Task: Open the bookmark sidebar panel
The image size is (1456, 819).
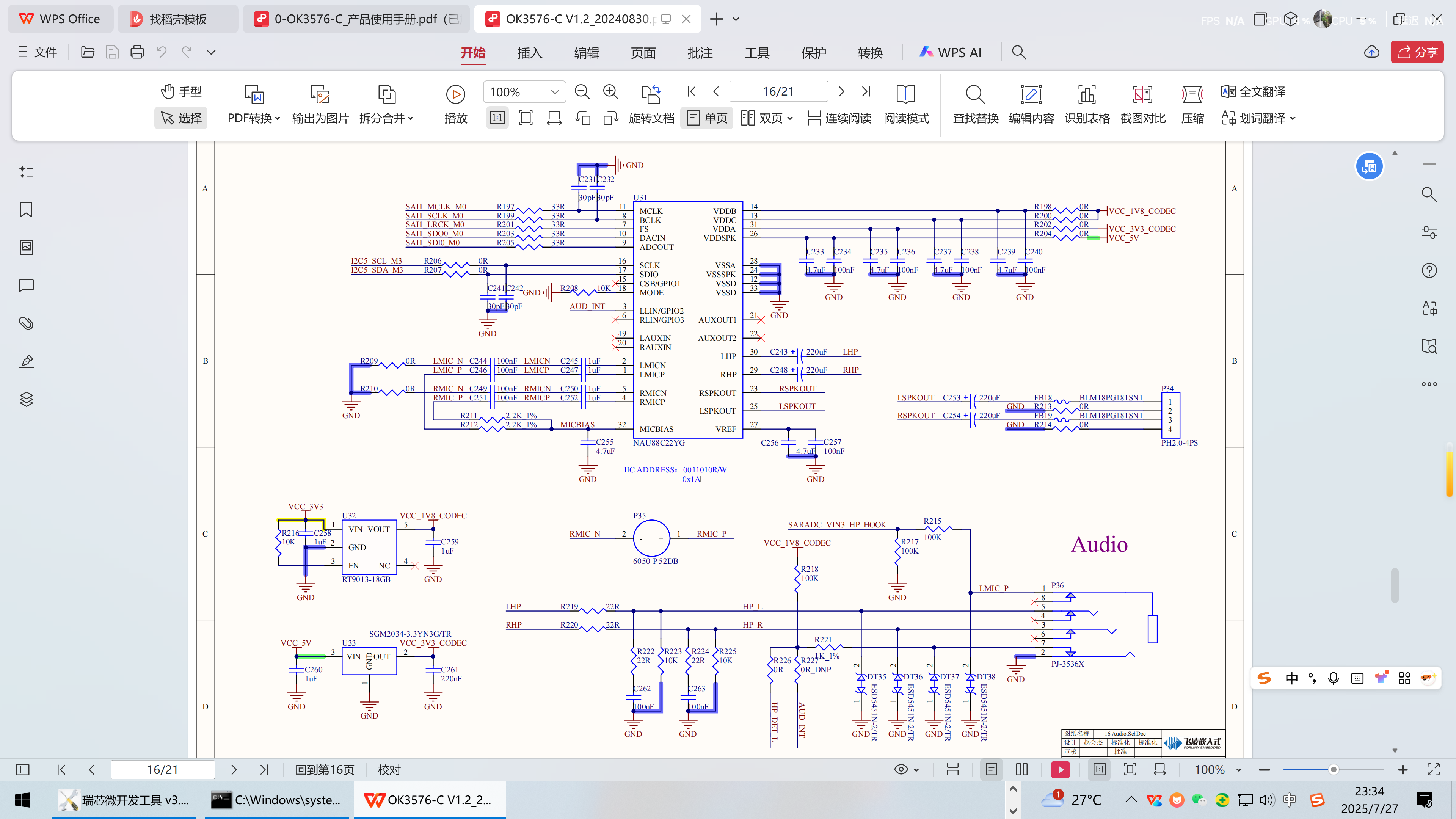Action: (26, 210)
